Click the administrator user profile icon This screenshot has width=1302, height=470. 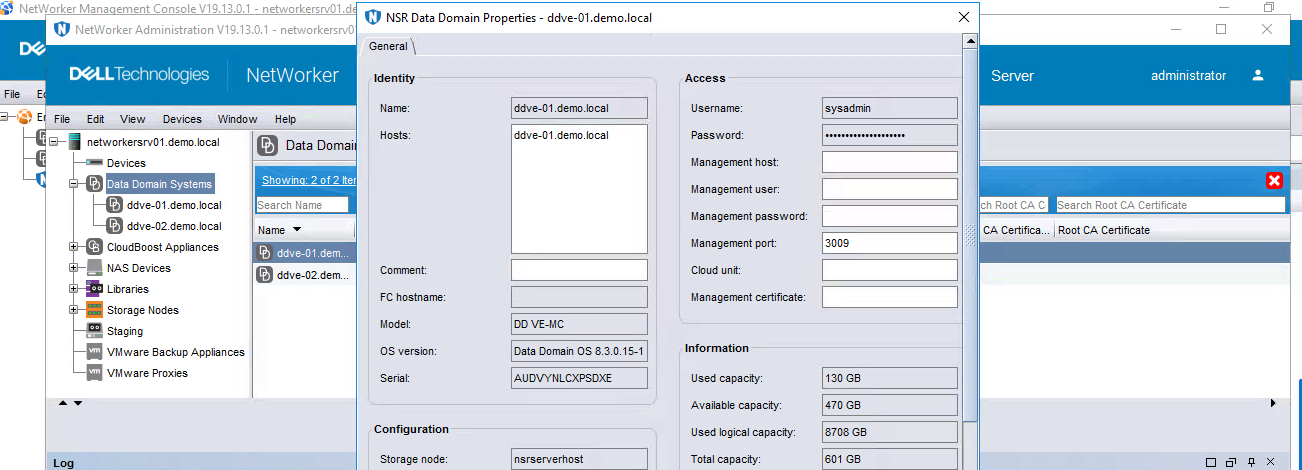click(x=1258, y=76)
